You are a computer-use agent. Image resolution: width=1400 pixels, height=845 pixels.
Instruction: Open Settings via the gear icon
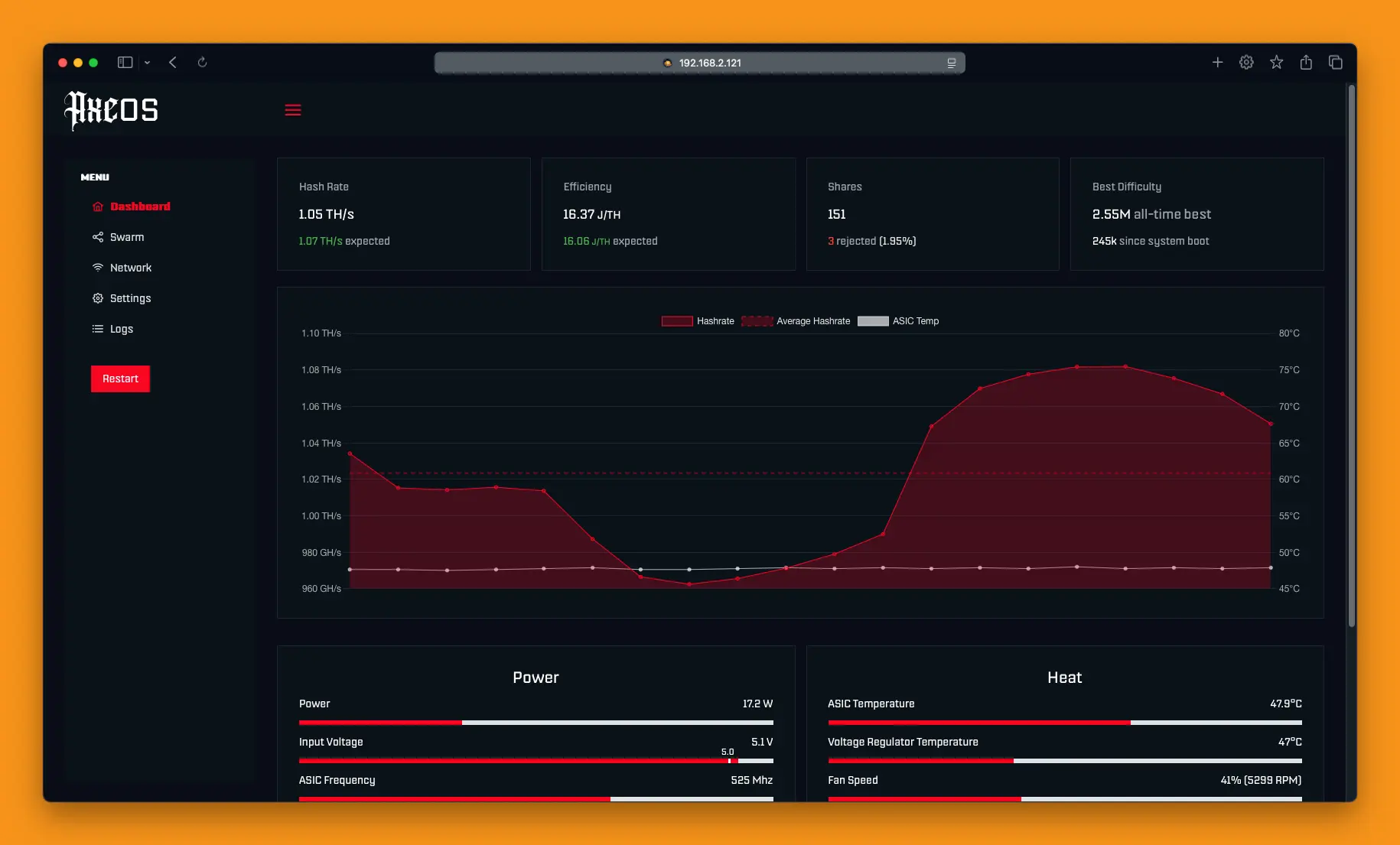(x=97, y=298)
